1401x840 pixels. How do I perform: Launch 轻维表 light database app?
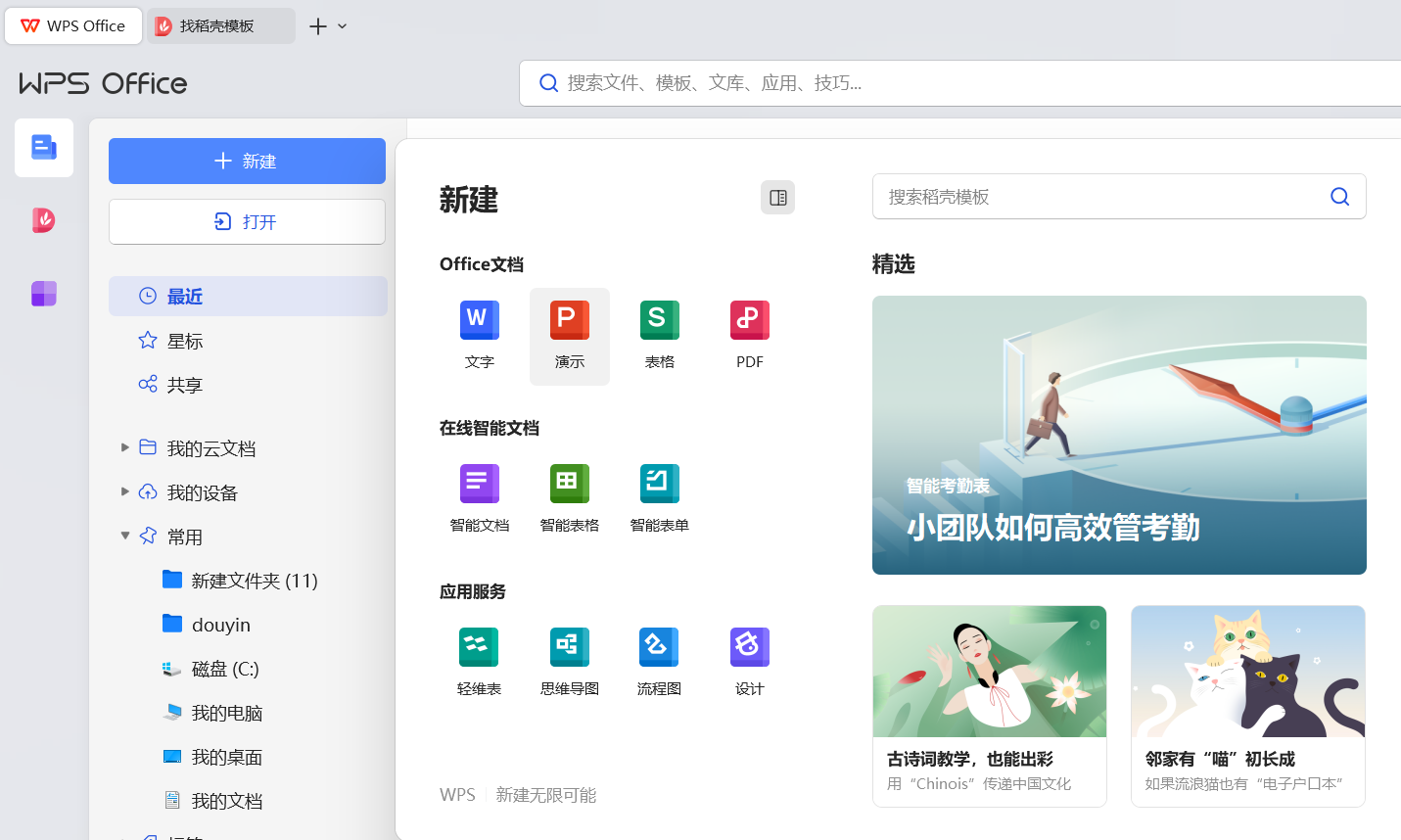[x=480, y=663]
